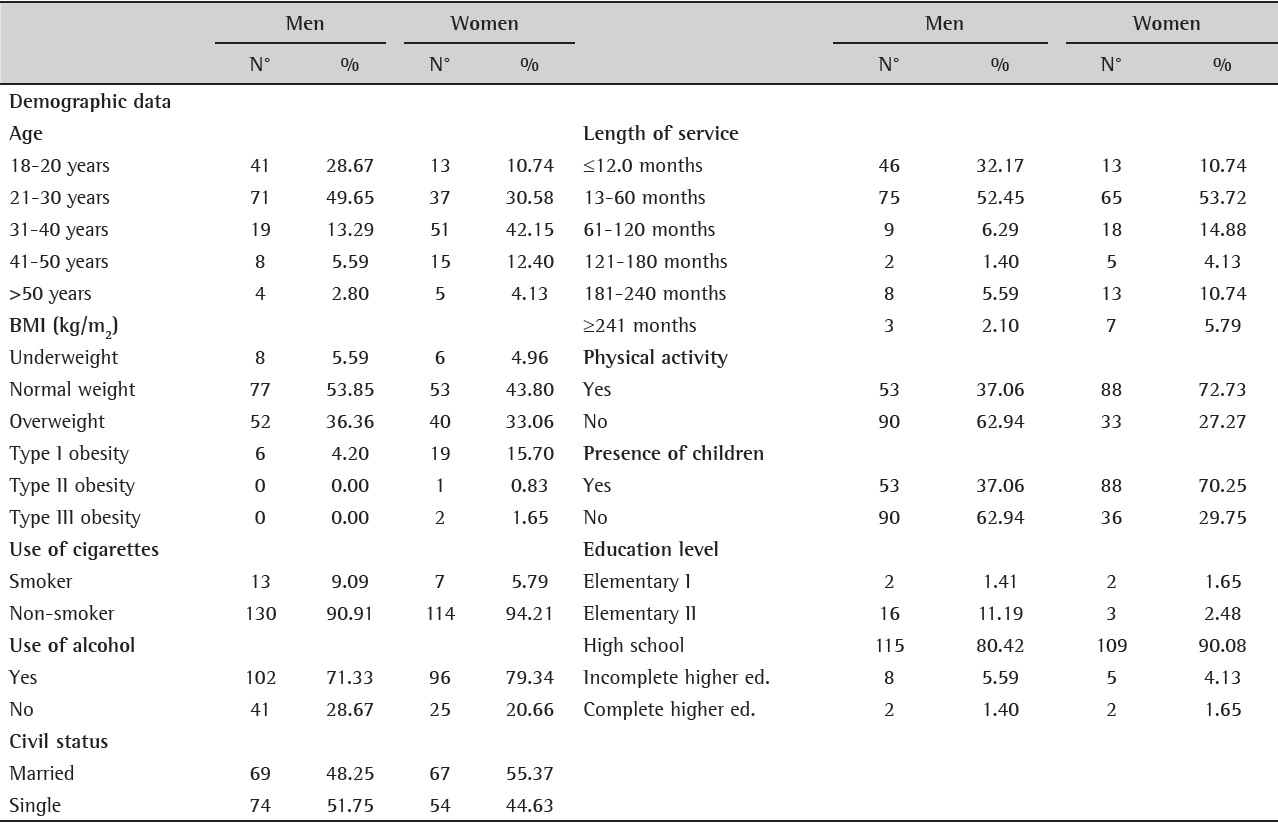The width and height of the screenshot is (1278, 823).
Task: Click the 13-60 months row label
Action: (637, 197)
